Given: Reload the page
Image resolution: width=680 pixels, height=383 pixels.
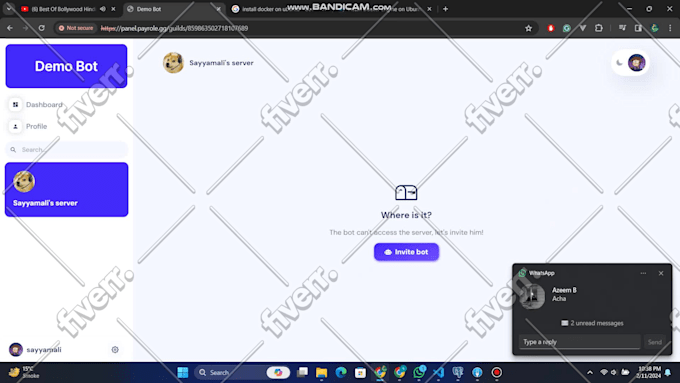Looking at the screenshot, I should (x=42, y=28).
